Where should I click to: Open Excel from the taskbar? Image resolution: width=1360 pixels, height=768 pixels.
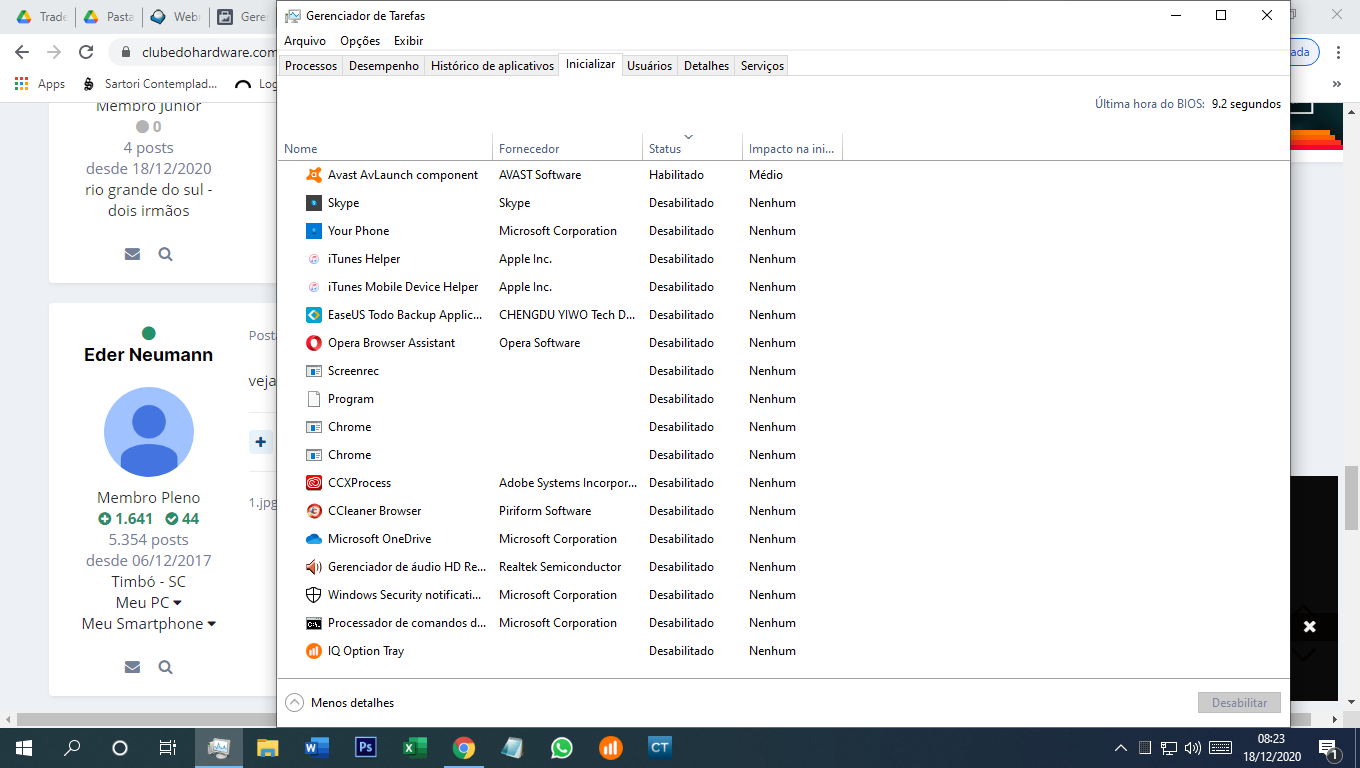click(x=414, y=747)
